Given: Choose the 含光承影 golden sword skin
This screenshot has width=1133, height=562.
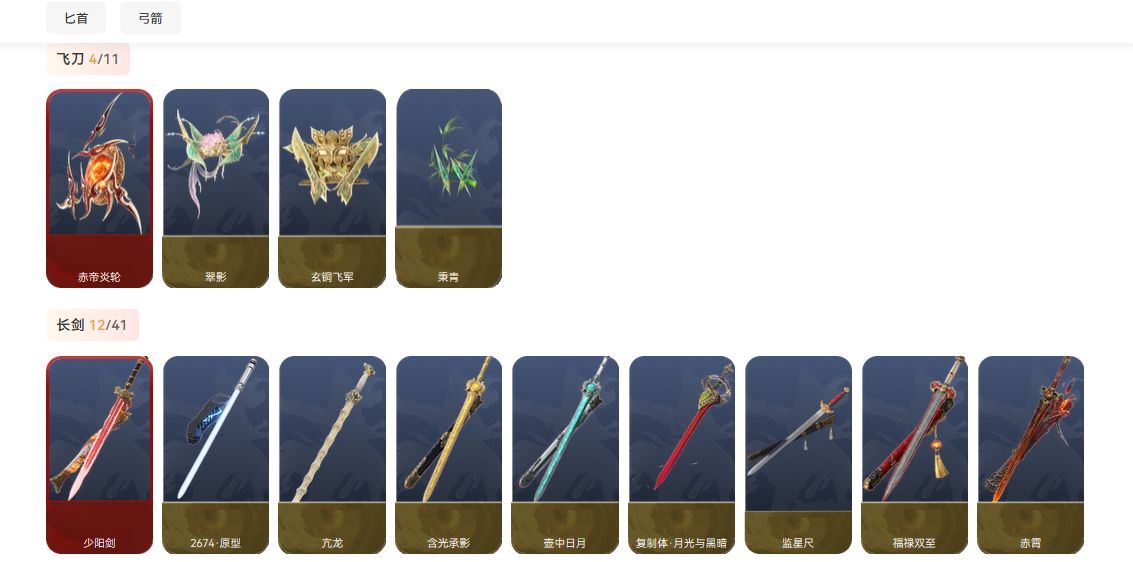Looking at the screenshot, I should point(449,455).
